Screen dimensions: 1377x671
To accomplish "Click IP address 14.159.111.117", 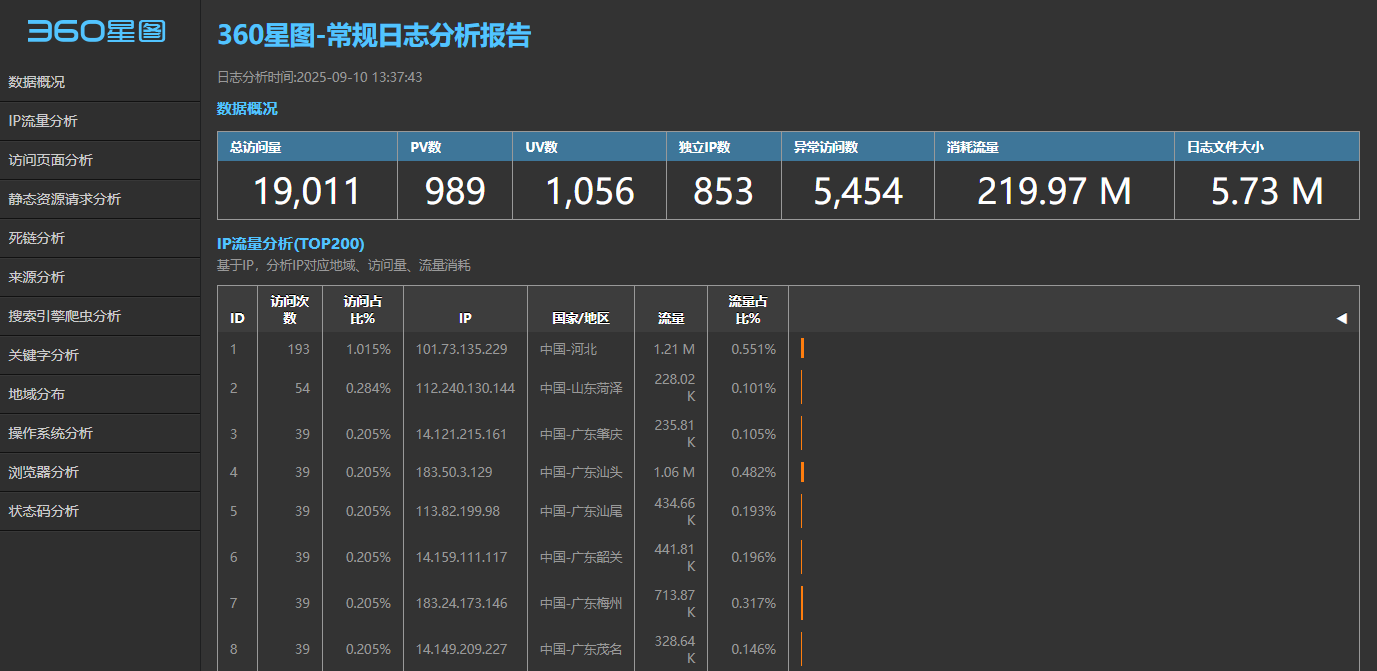I will [x=462, y=557].
